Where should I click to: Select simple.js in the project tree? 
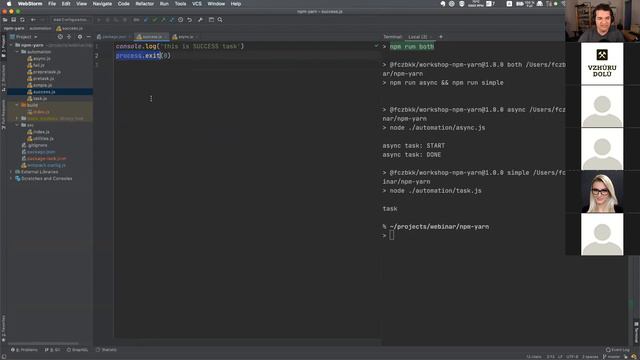pos(42,85)
